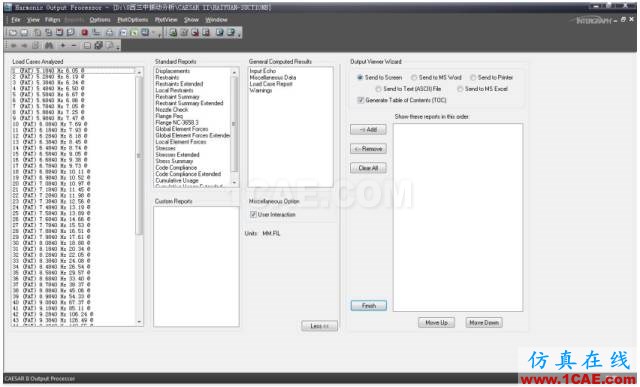This screenshot has width=640, height=387.
Task: Click the axis-shaped toolbar icon
Action: click(x=96, y=32)
